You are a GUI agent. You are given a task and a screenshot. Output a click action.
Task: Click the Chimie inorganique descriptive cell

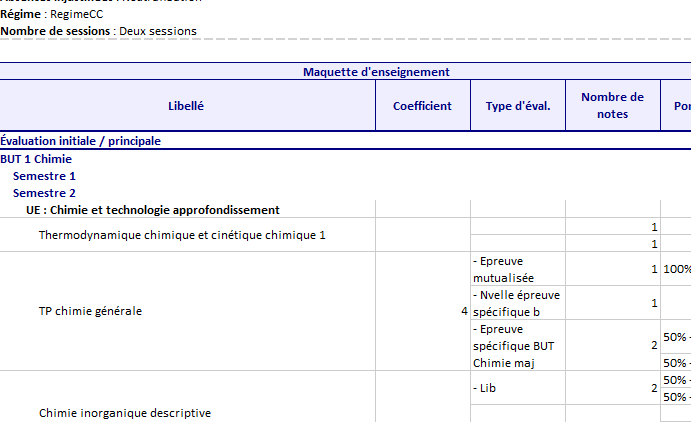(x=125, y=413)
